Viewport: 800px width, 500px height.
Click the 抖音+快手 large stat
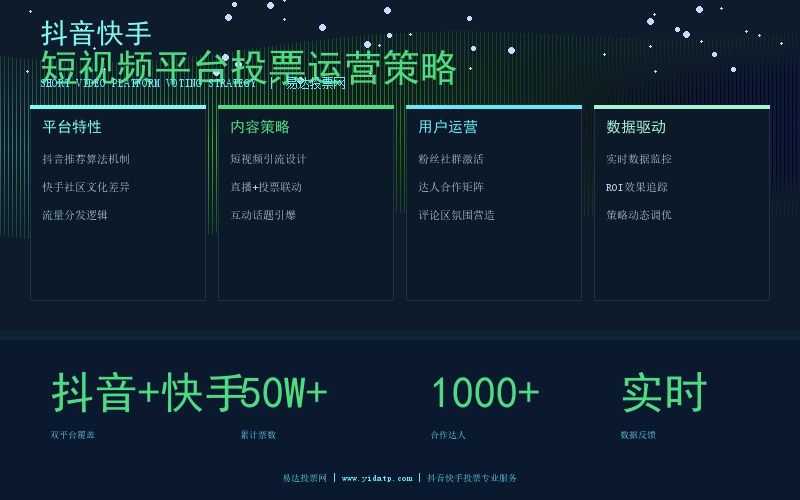point(147,393)
